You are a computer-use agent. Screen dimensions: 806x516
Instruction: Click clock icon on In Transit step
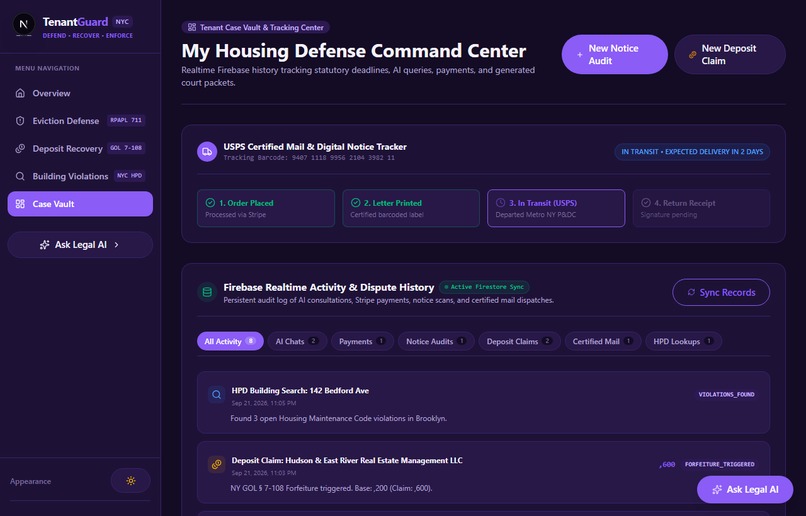500,203
